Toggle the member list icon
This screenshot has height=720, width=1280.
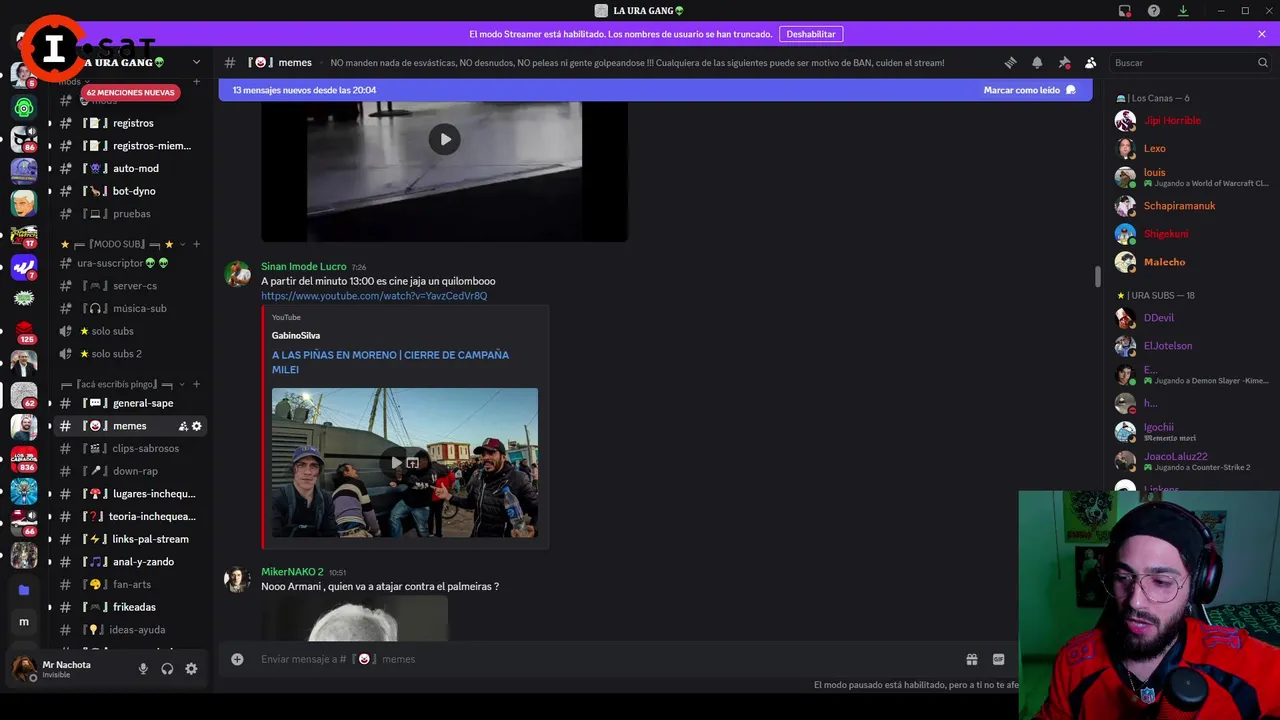[1090, 62]
